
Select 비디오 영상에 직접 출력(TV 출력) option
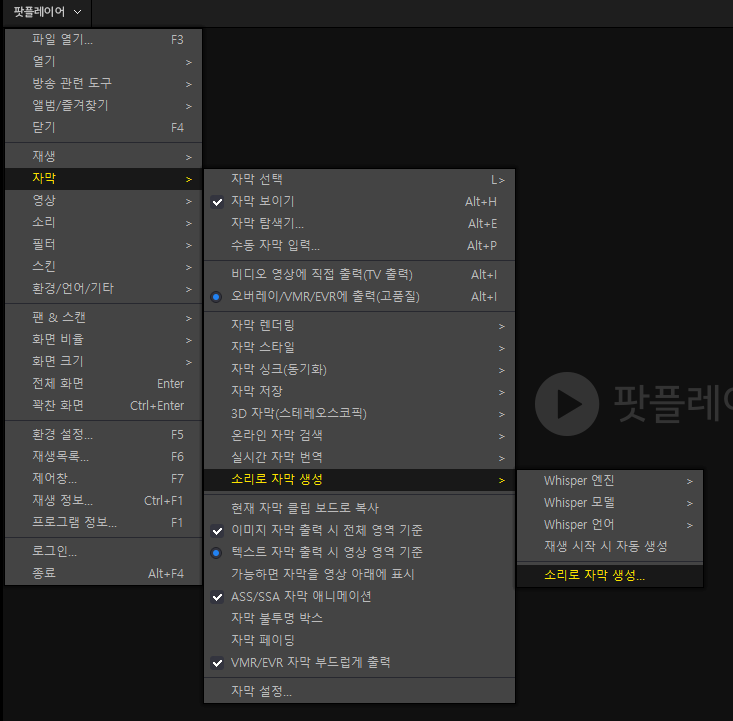pyautogui.click(x=359, y=274)
